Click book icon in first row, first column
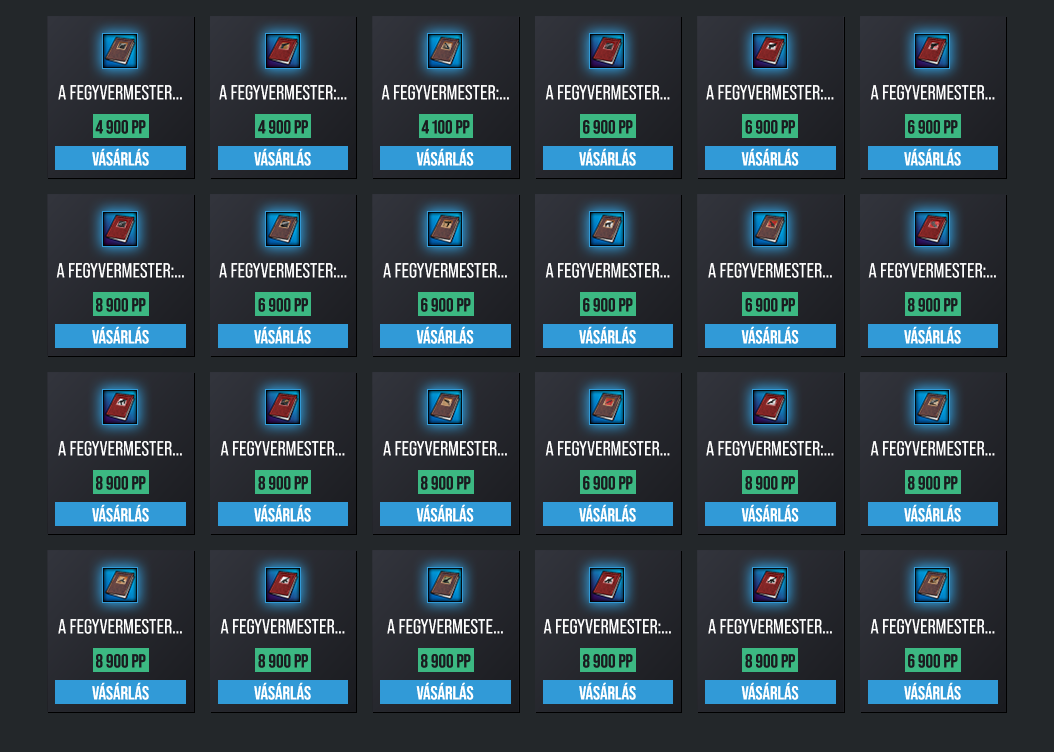This screenshot has width=1054, height=752. 120,51
